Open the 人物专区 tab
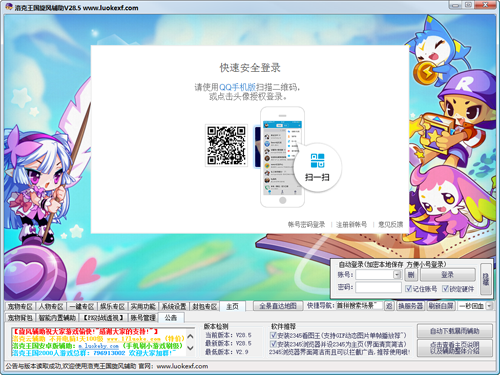 pyautogui.click(x=51, y=306)
